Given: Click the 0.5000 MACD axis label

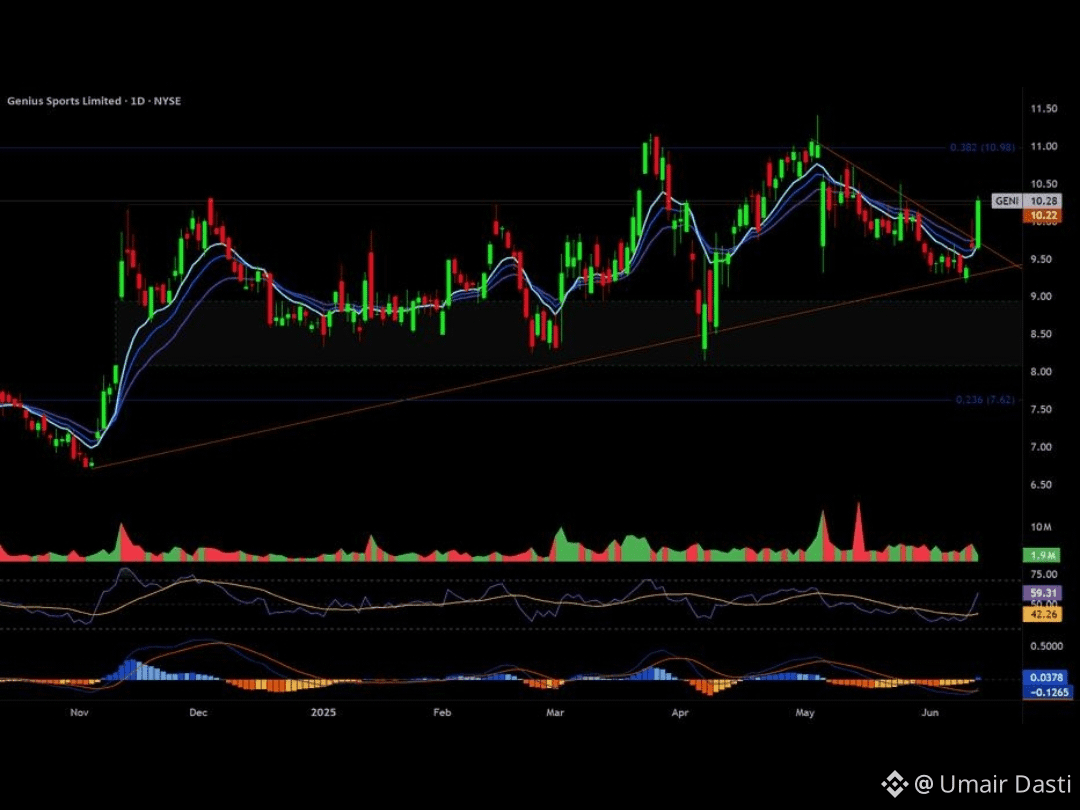Looking at the screenshot, I should [x=1046, y=647].
